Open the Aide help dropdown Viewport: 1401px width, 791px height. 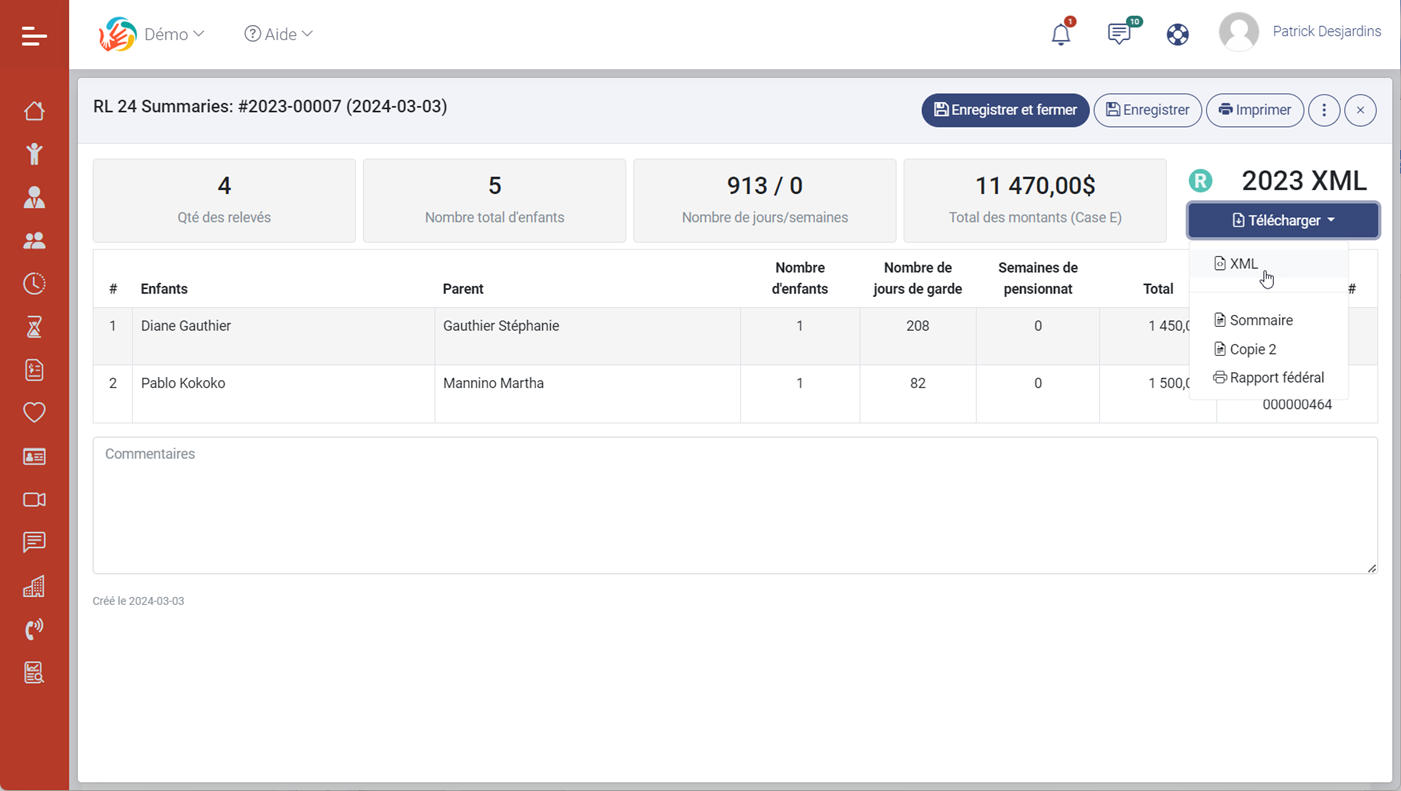(279, 34)
